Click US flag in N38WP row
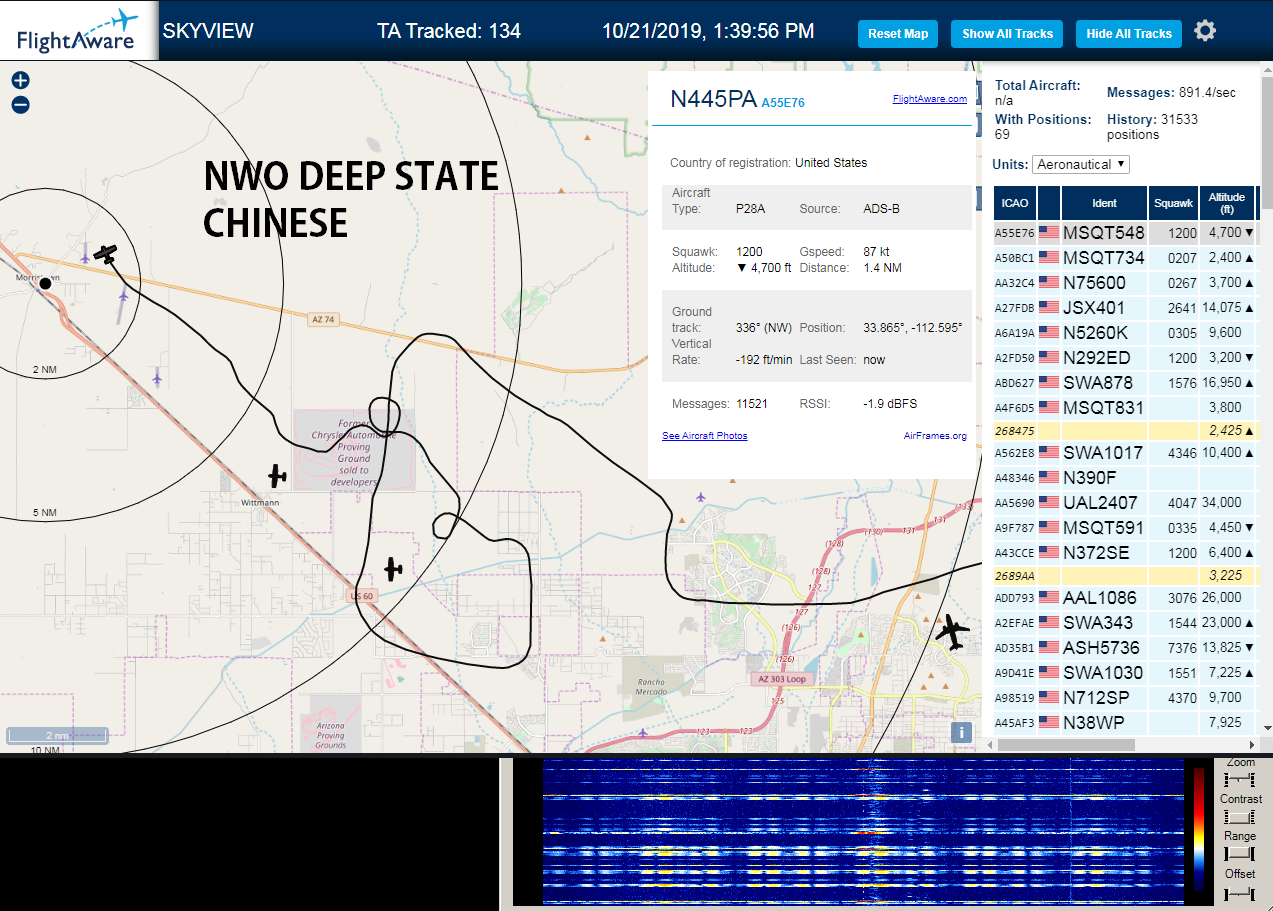 tap(1049, 722)
